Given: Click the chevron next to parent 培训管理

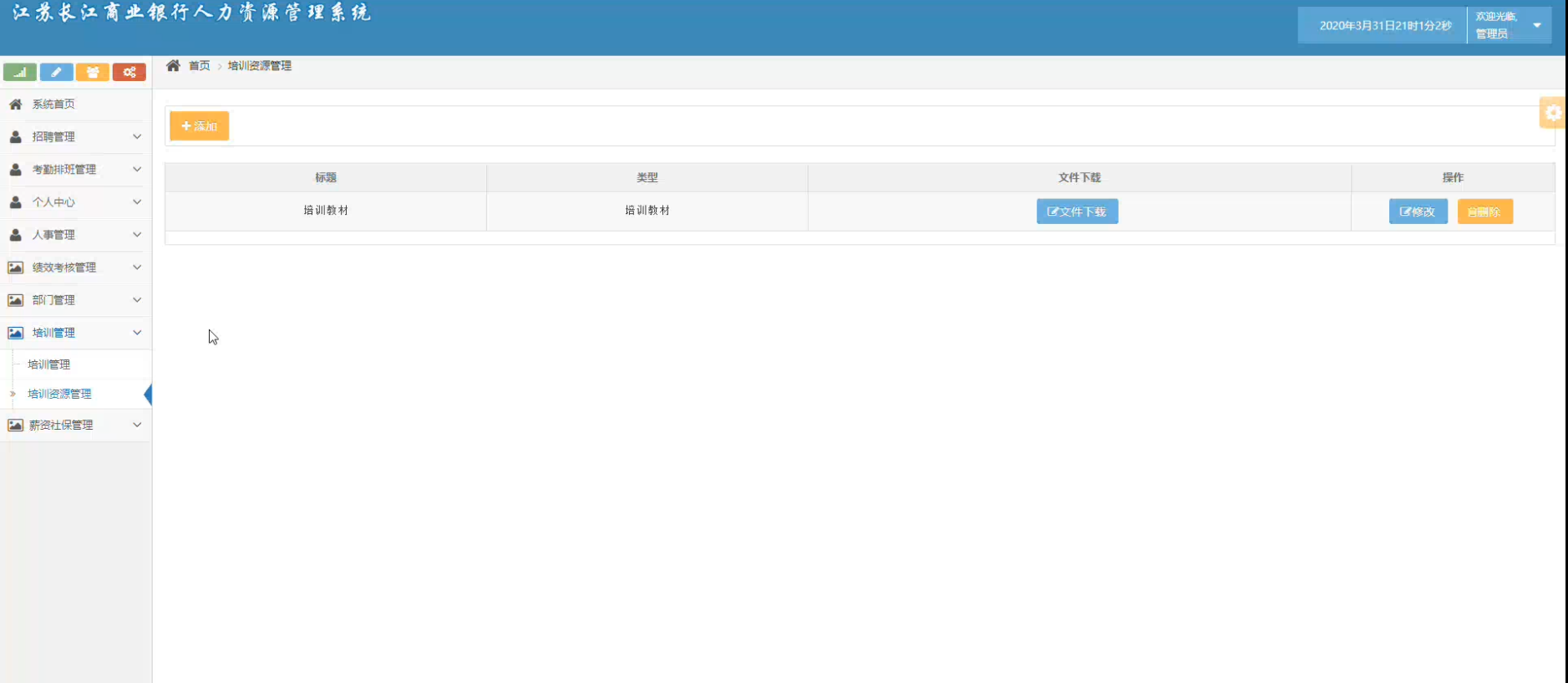Looking at the screenshot, I should 137,332.
